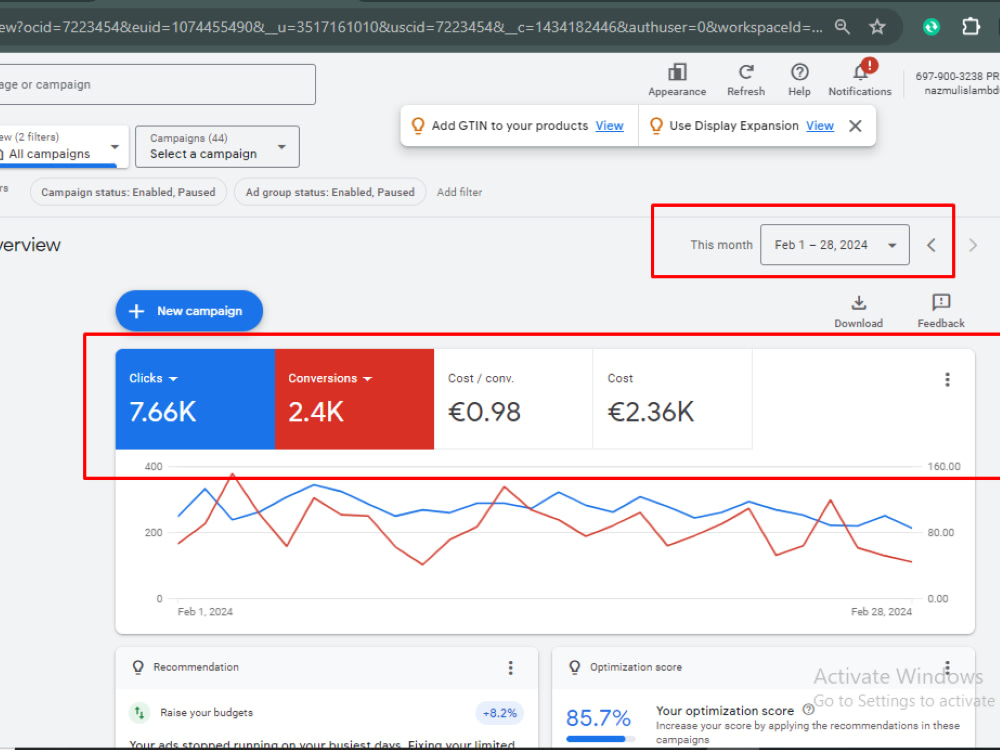The image size is (1000, 750).
Task: Click the browser zoom magnifier icon
Action: click(x=842, y=27)
